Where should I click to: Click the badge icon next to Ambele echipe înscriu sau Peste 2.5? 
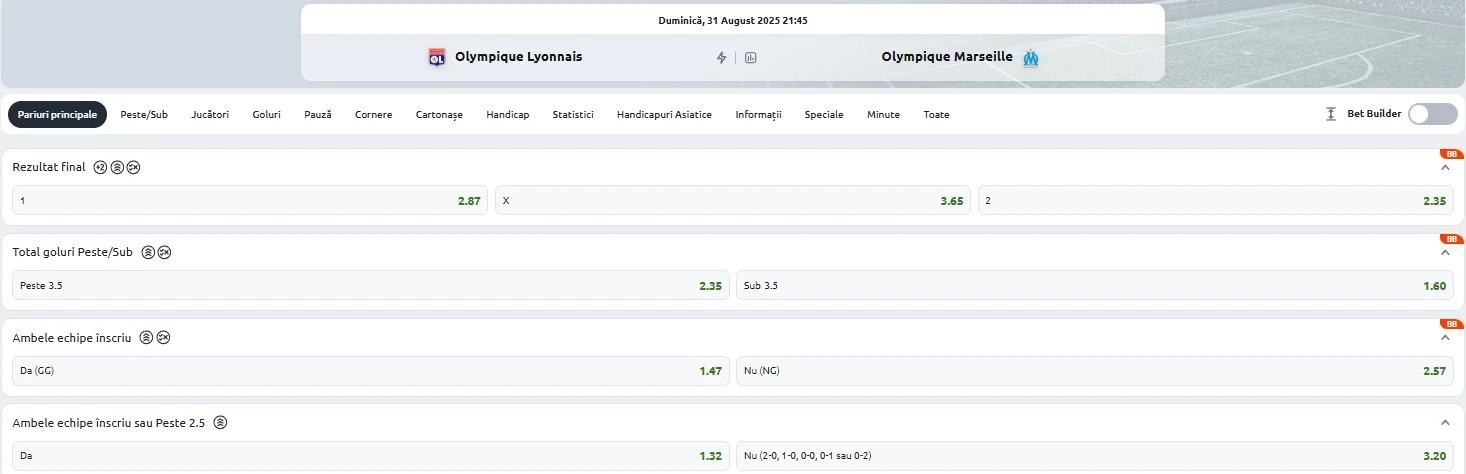click(220, 423)
